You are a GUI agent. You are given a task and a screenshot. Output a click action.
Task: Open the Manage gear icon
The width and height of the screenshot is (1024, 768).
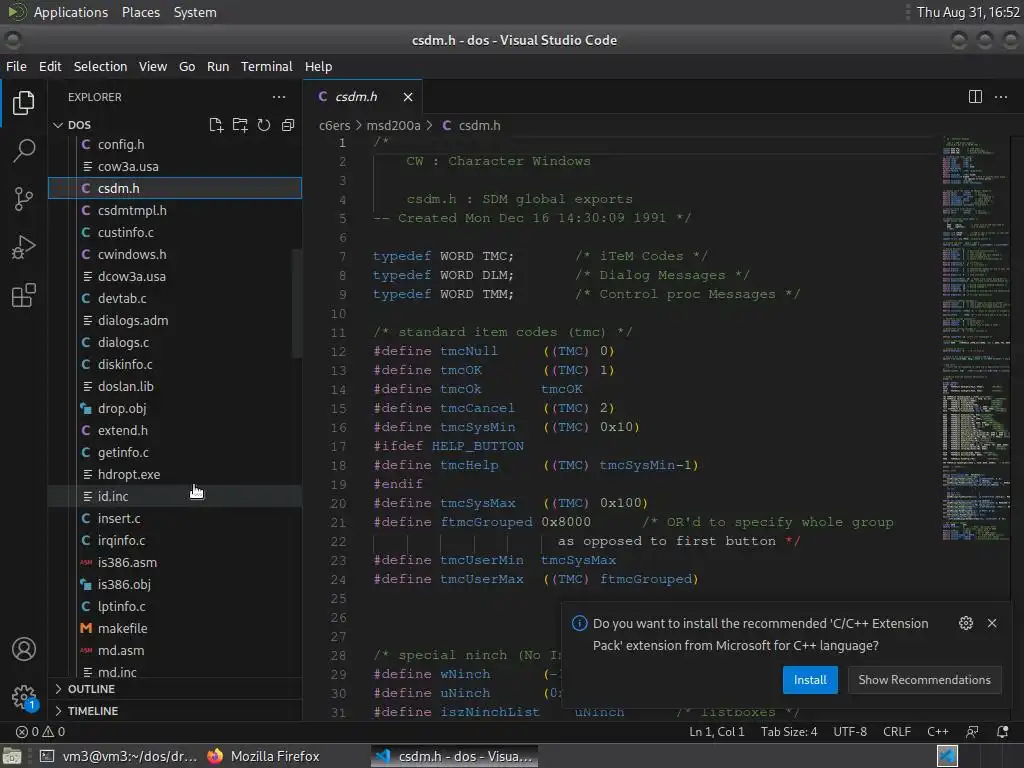tap(24, 697)
